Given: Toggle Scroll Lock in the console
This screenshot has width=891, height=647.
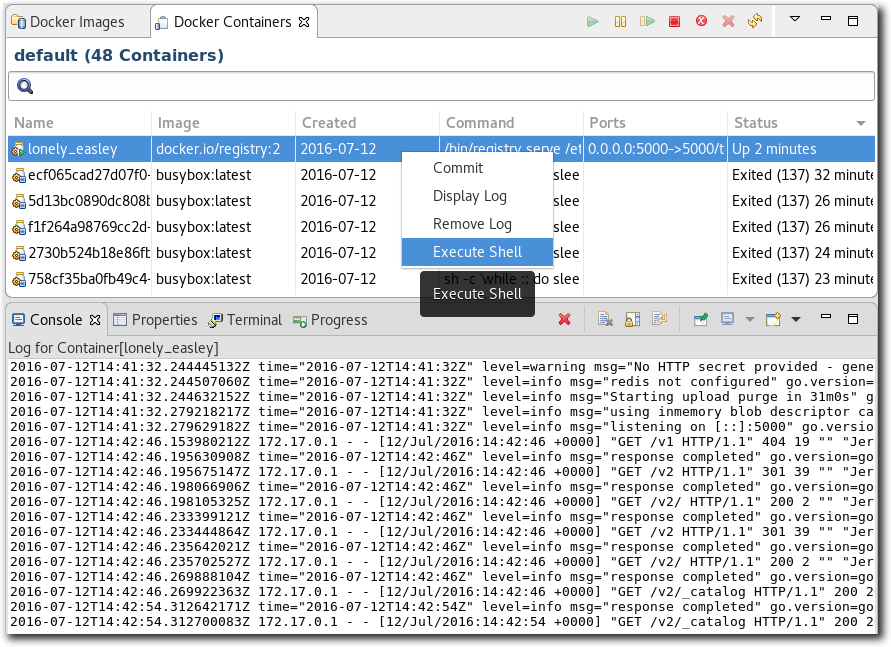Looking at the screenshot, I should point(632,320).
